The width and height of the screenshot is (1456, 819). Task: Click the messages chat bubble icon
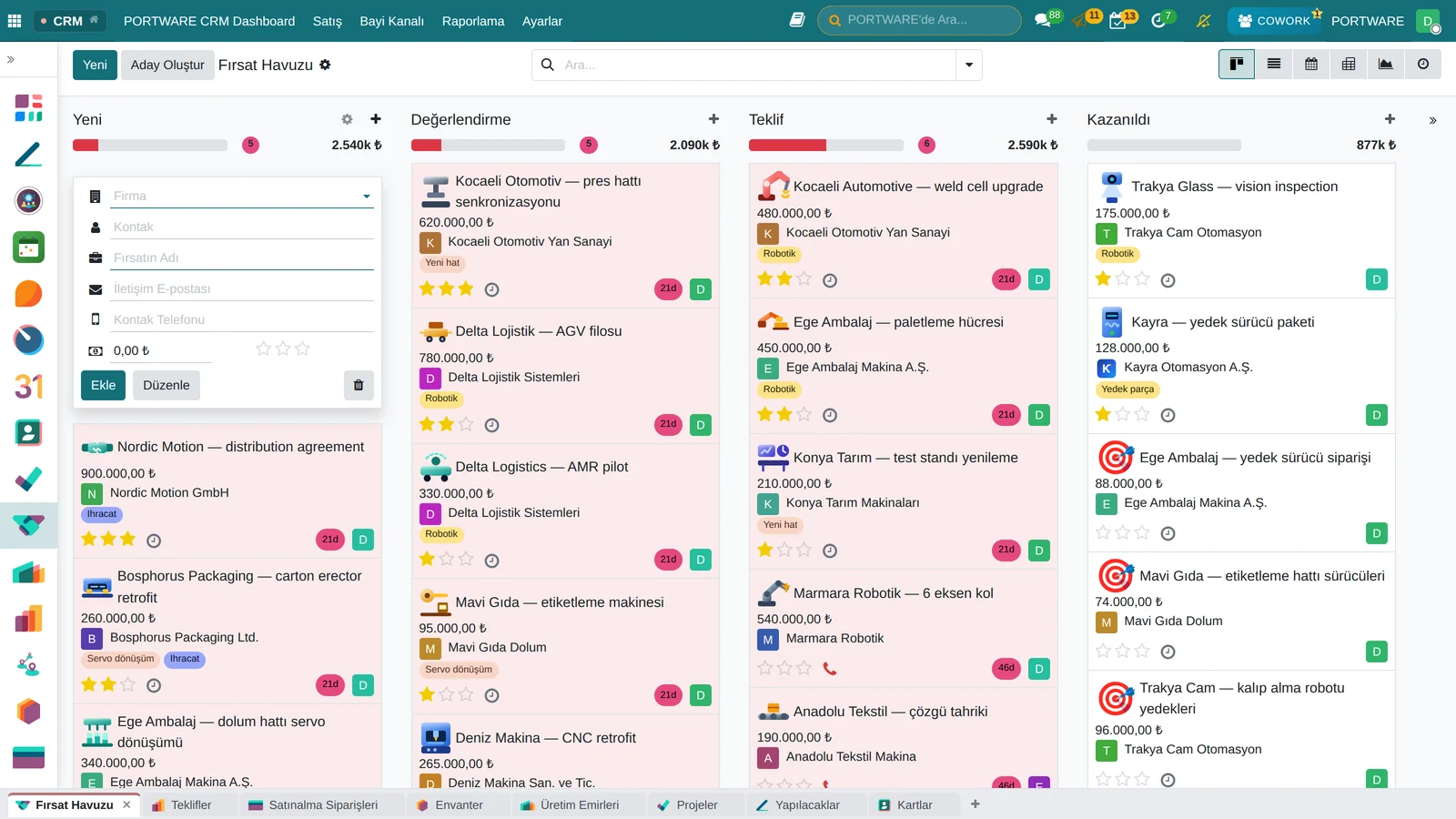1042,20
